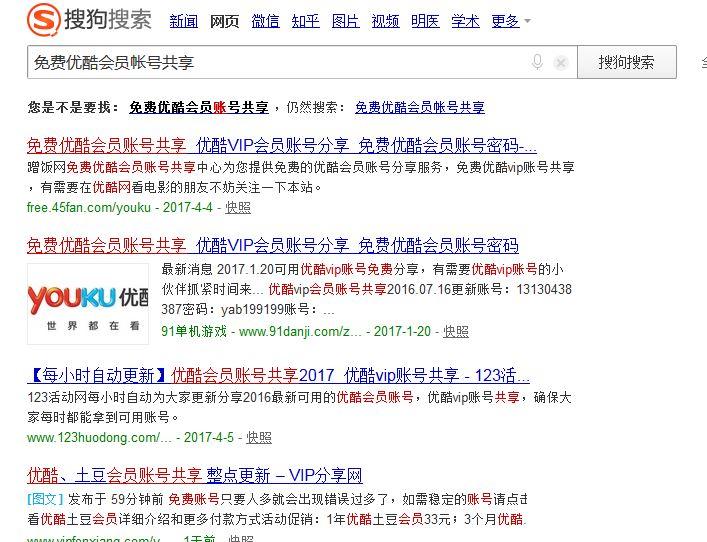707x542 pixels.
Task: Open 优酷、土豆会员账号共享 VIP分享网 result
Action: pyautogui.click(x=195, y=475)
